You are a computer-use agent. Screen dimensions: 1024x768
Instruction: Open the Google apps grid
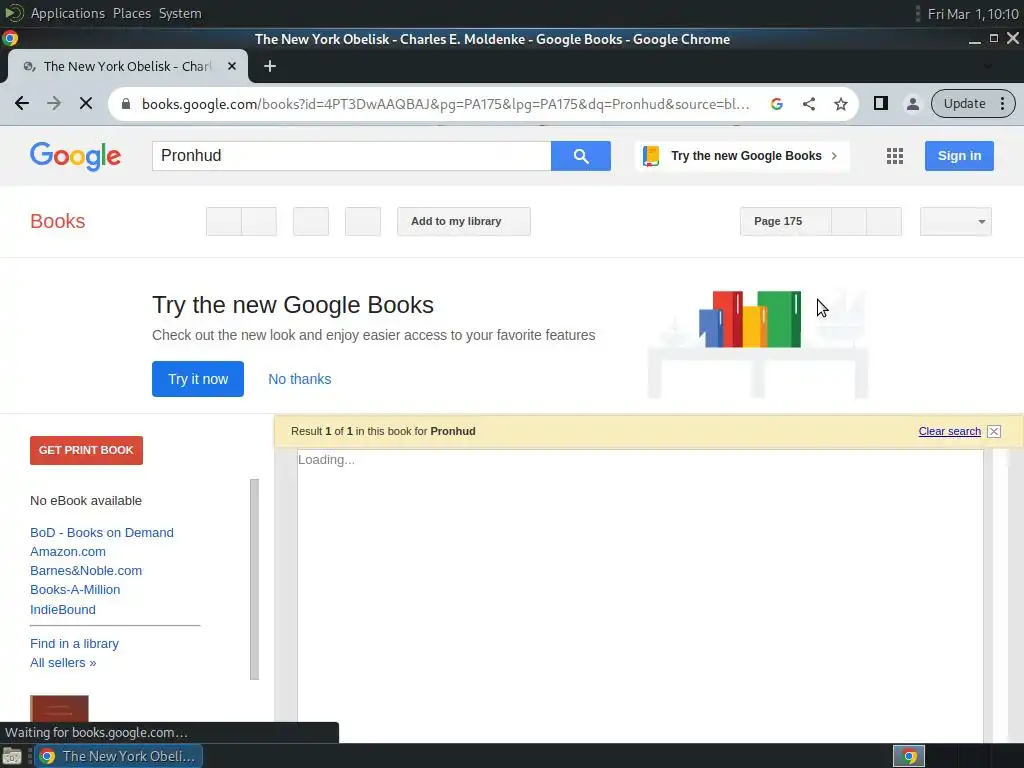coord(895,156)
